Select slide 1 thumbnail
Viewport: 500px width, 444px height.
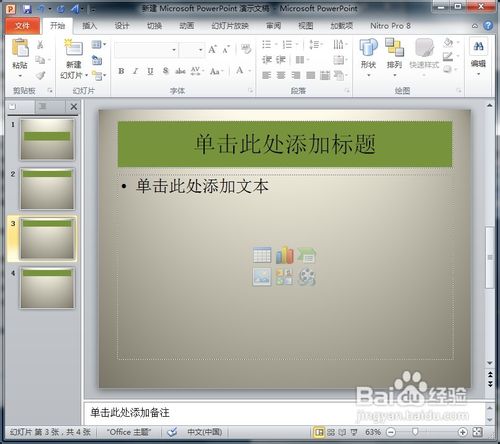tap(47, 139)
